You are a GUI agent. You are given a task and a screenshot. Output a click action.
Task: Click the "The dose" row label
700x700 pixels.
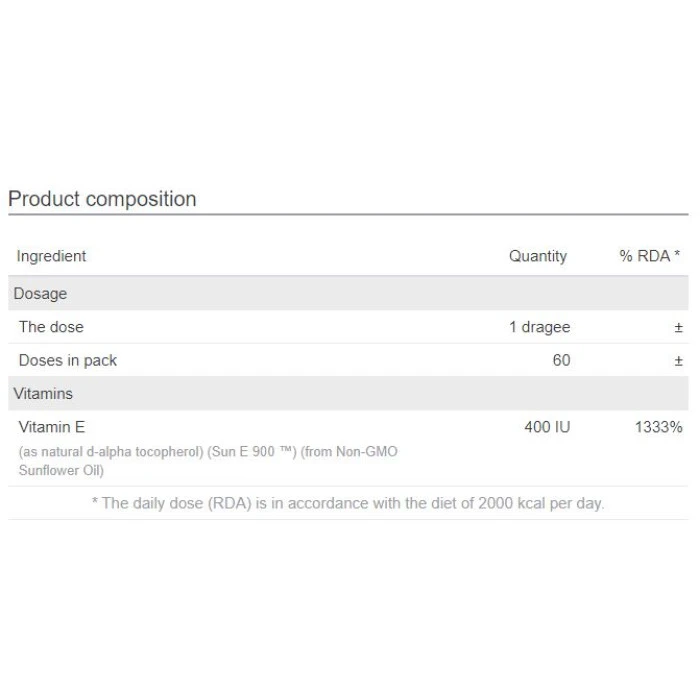51,327
